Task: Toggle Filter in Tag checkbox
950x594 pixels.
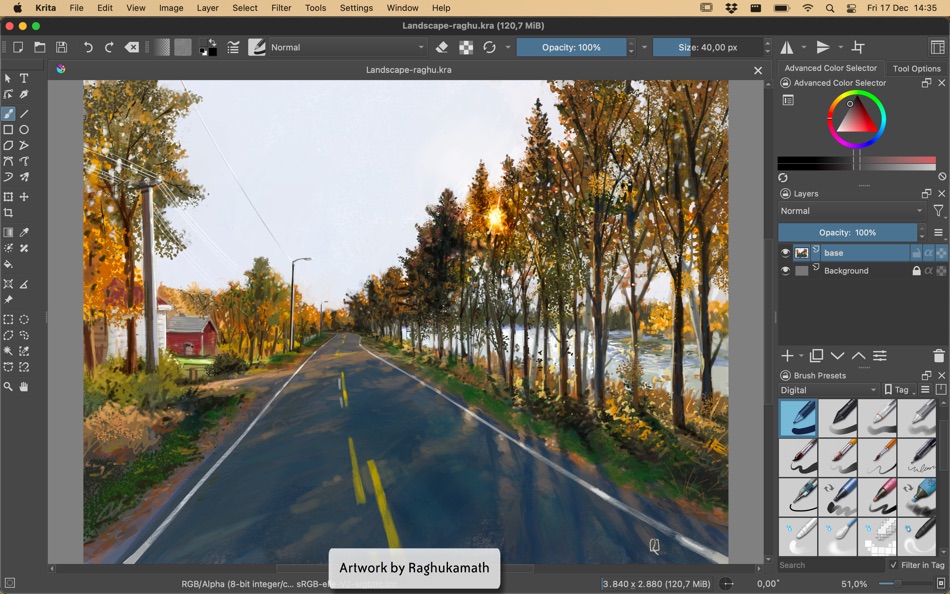Action: (894, 565)
